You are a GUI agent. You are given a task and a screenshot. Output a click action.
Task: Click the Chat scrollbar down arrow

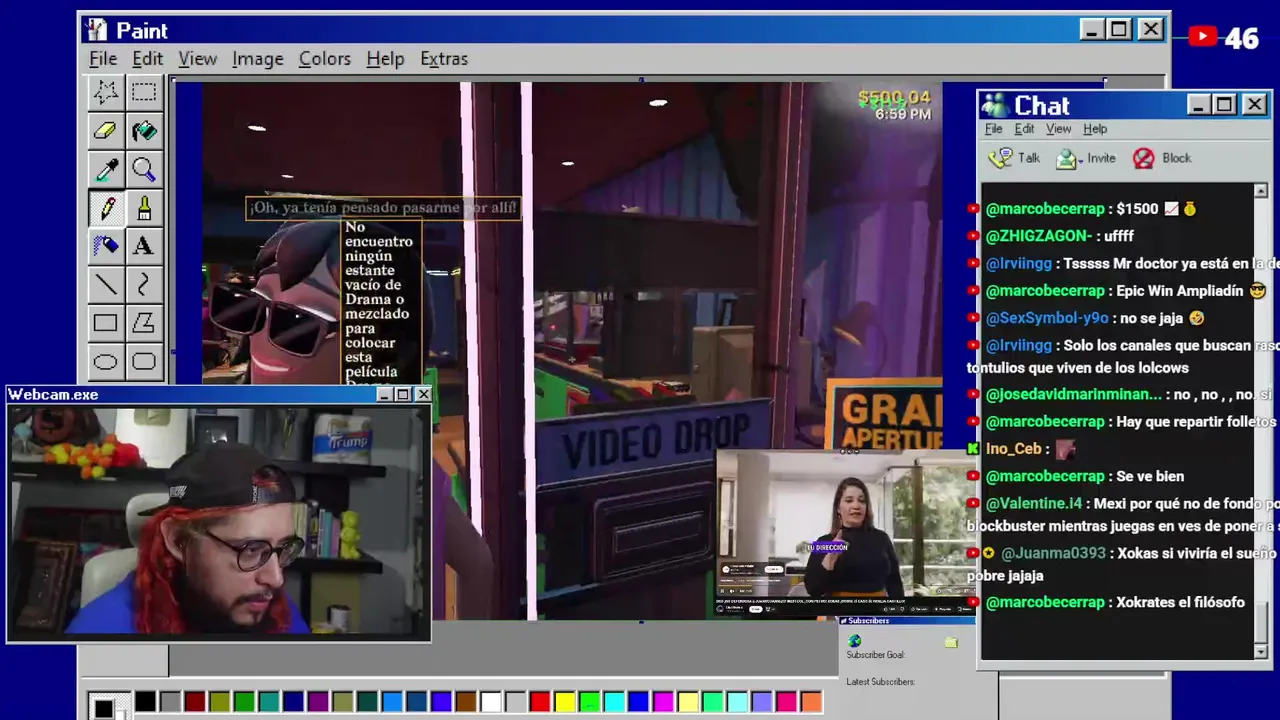click(1261, 651)
